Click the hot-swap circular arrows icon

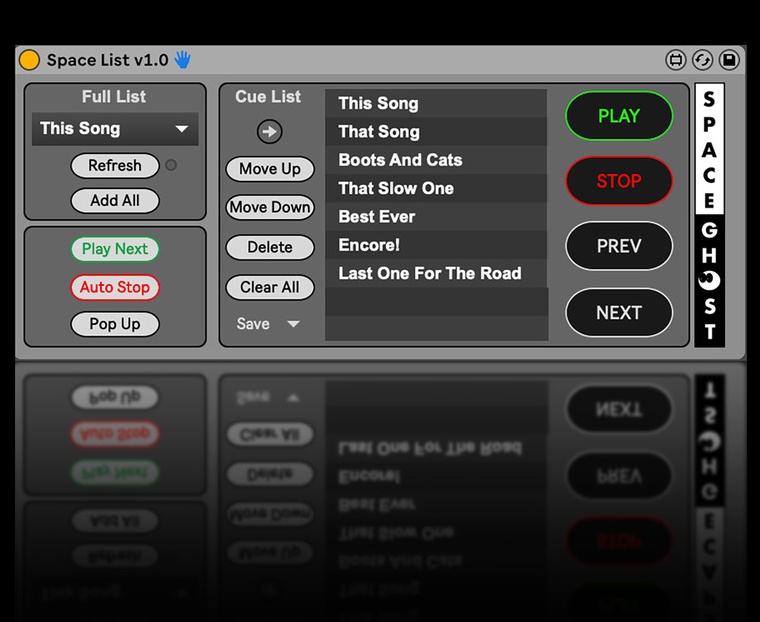[x=702, y=60]
